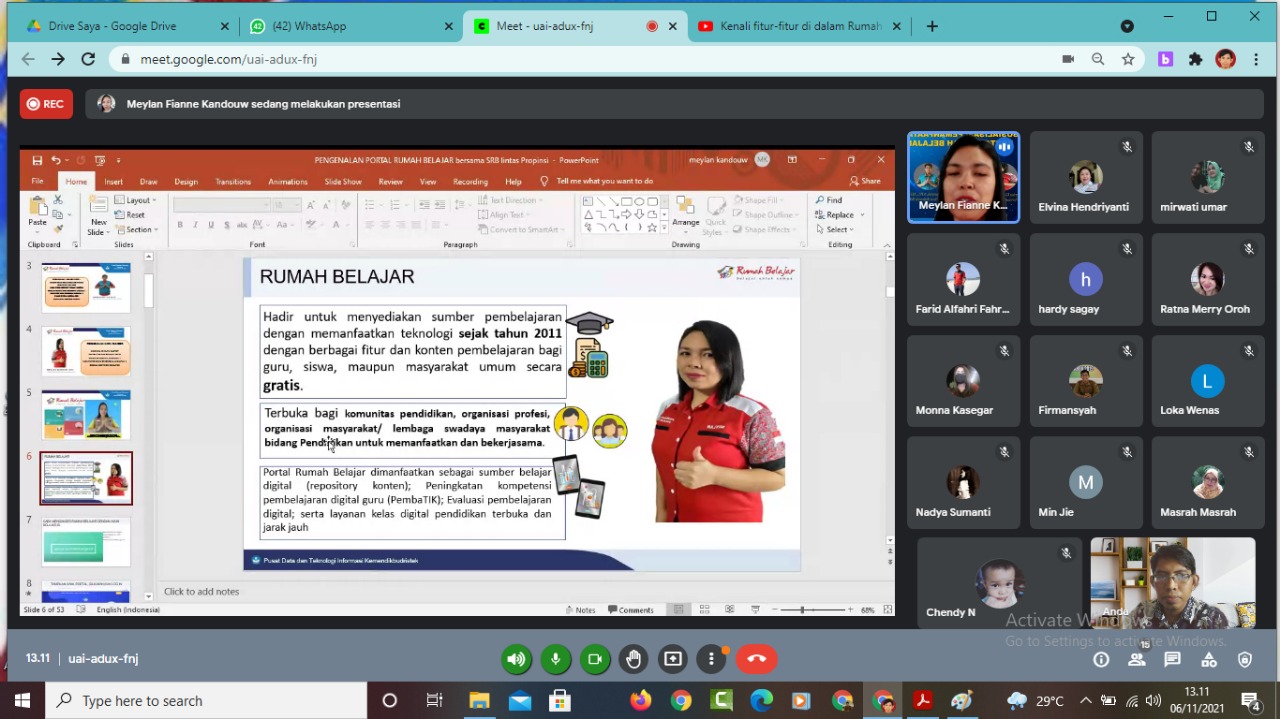Click the red REC recording button
Viewport: 1280px width, 719px height.
pos(46,104)
